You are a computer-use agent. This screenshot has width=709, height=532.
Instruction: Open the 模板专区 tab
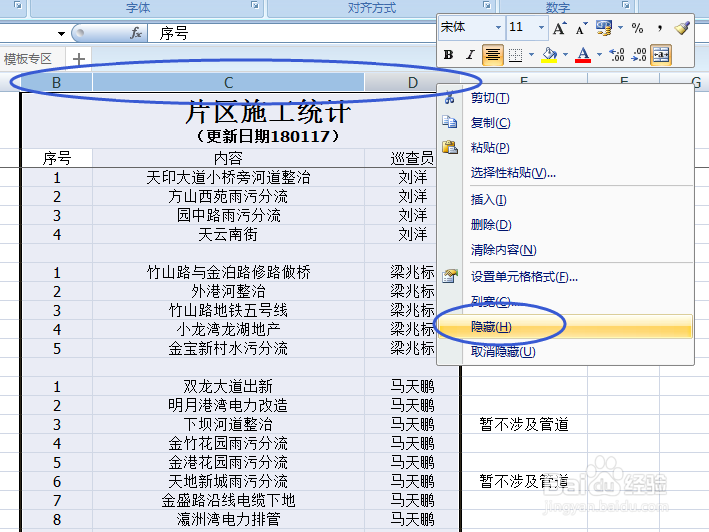point(28,59)
